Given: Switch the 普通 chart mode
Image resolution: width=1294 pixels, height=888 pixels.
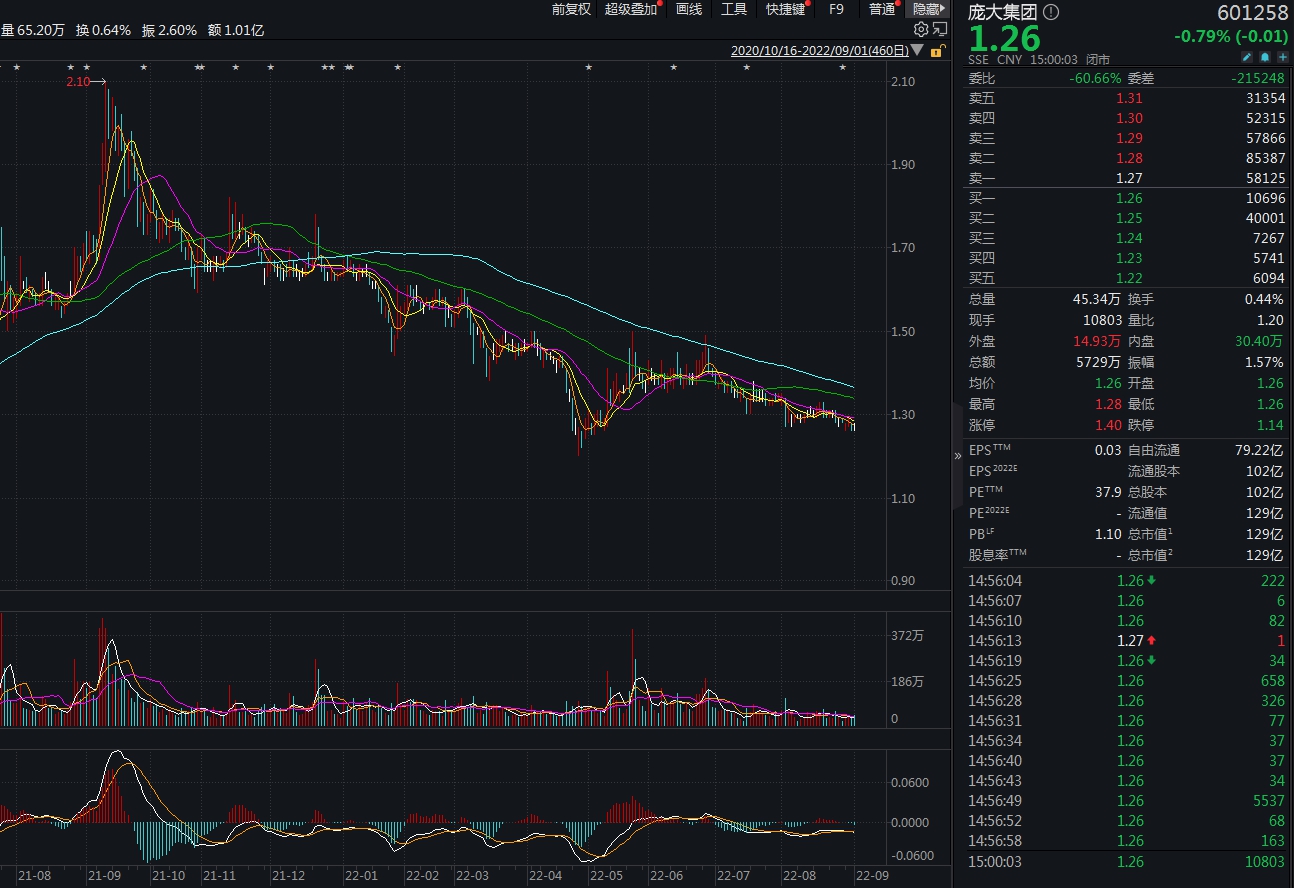Looking at the screenshot, I should pos(882,9).
